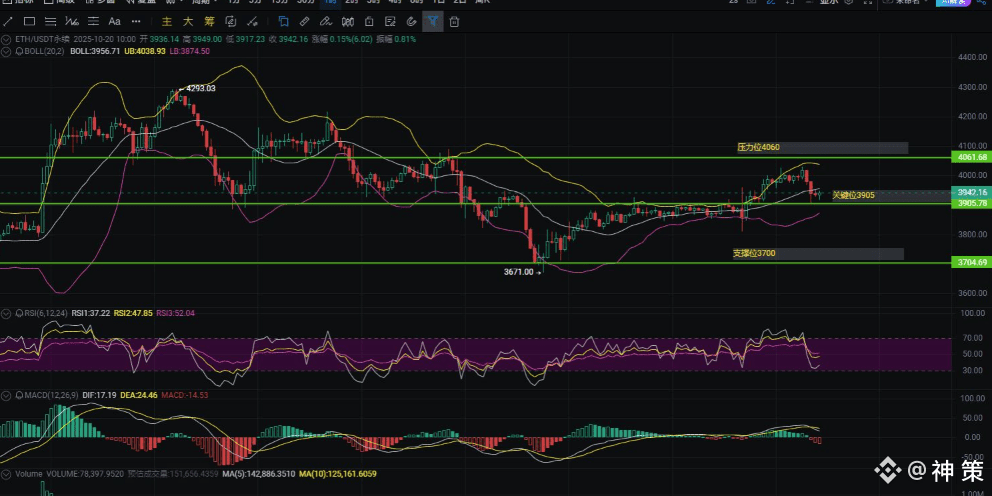992x496 pixels.
Task: Click the highlighted funnel filter icon
Action: (x=433, y=21)
